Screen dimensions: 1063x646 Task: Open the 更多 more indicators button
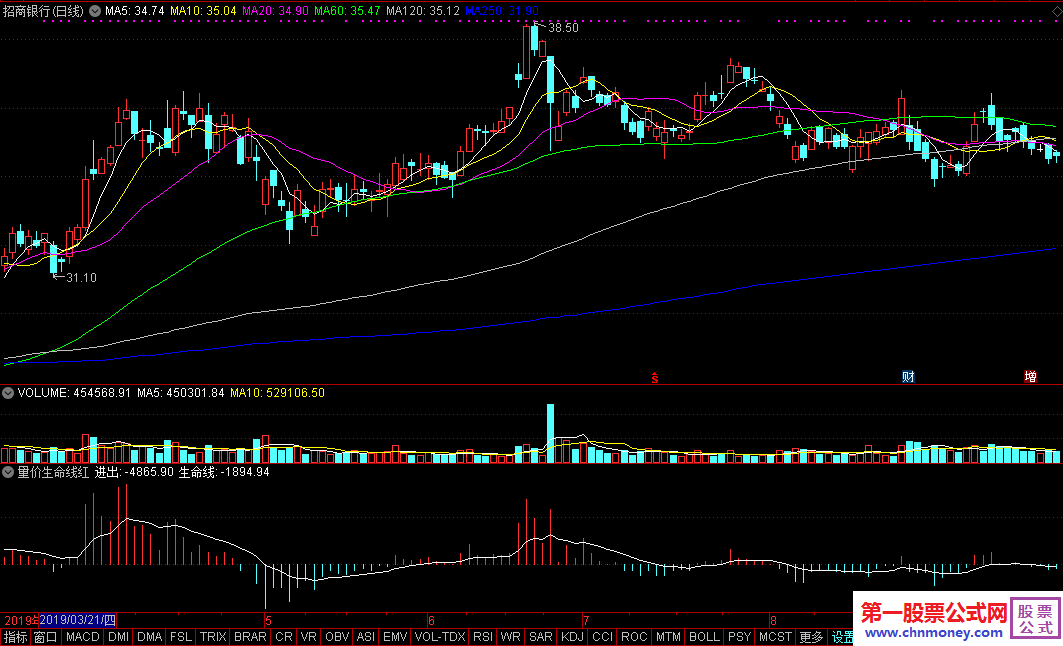pos(811,637)
